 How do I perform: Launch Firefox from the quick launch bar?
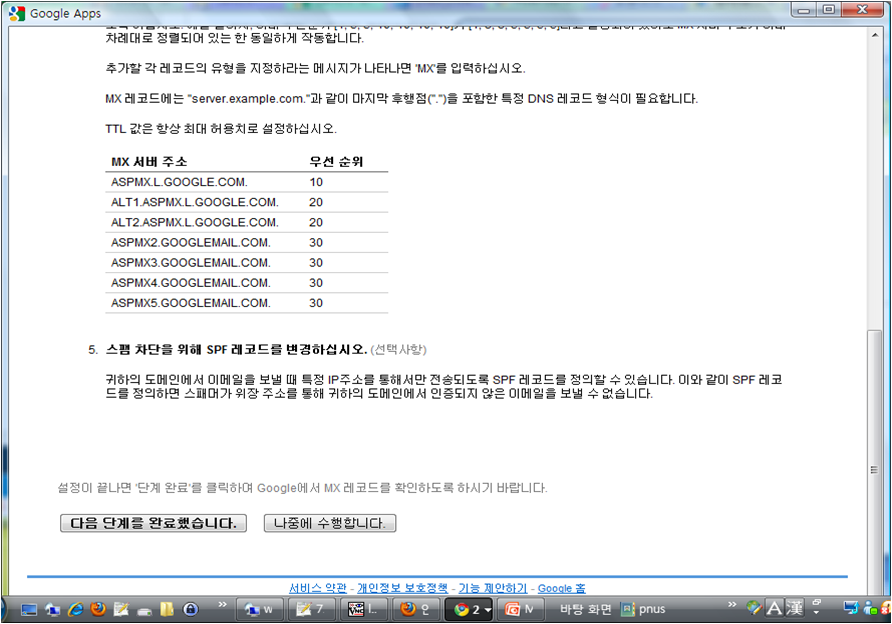click(x=98, y=609)
